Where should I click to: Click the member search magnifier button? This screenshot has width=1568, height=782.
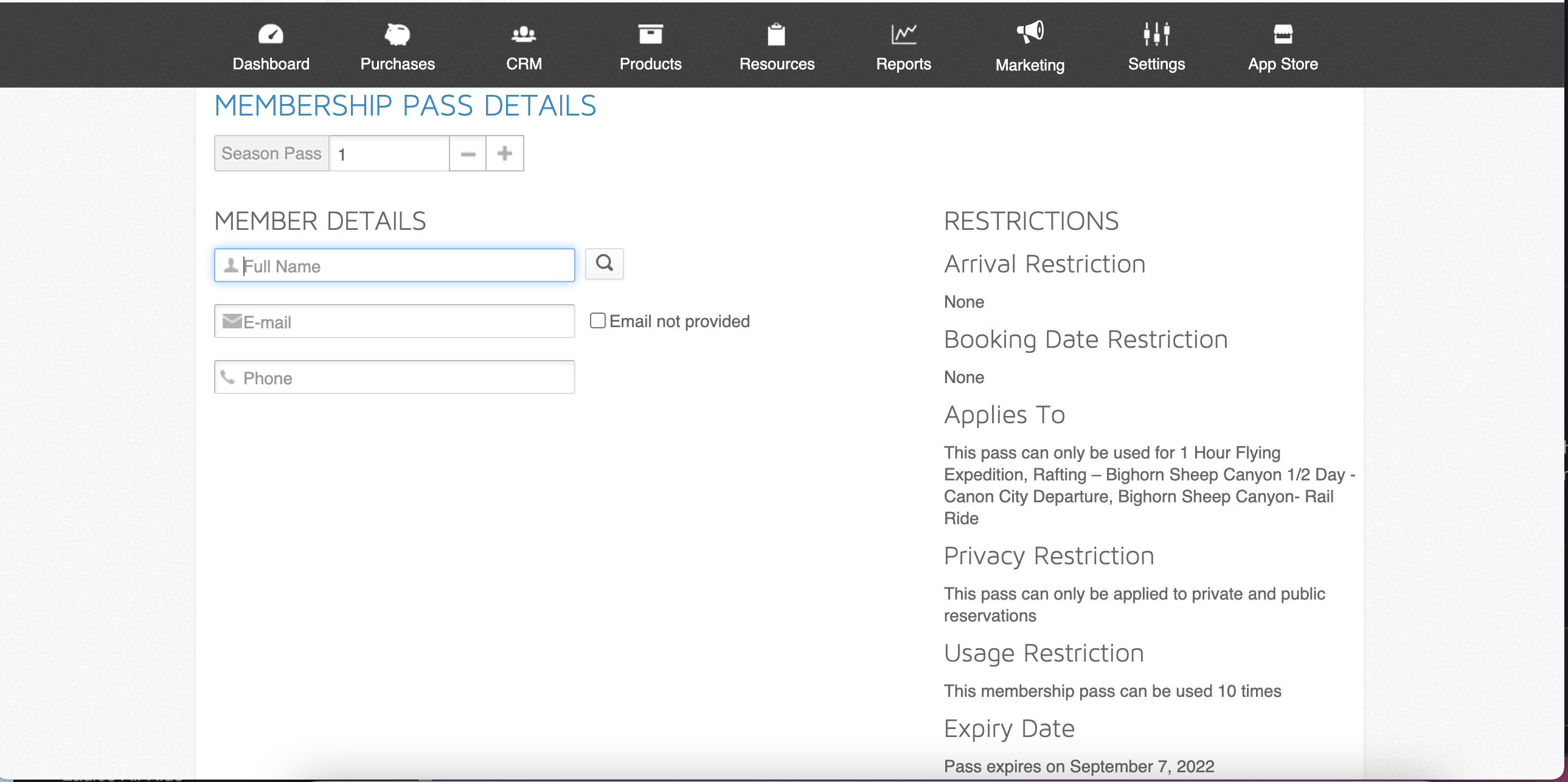(x=604, y=263)
